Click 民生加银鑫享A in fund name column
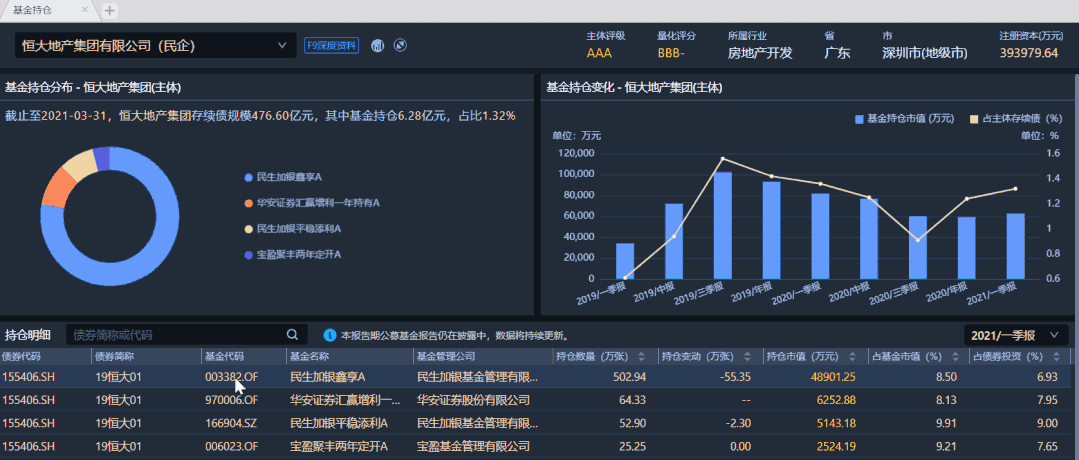1079x460 pixels. click(328, 377)
